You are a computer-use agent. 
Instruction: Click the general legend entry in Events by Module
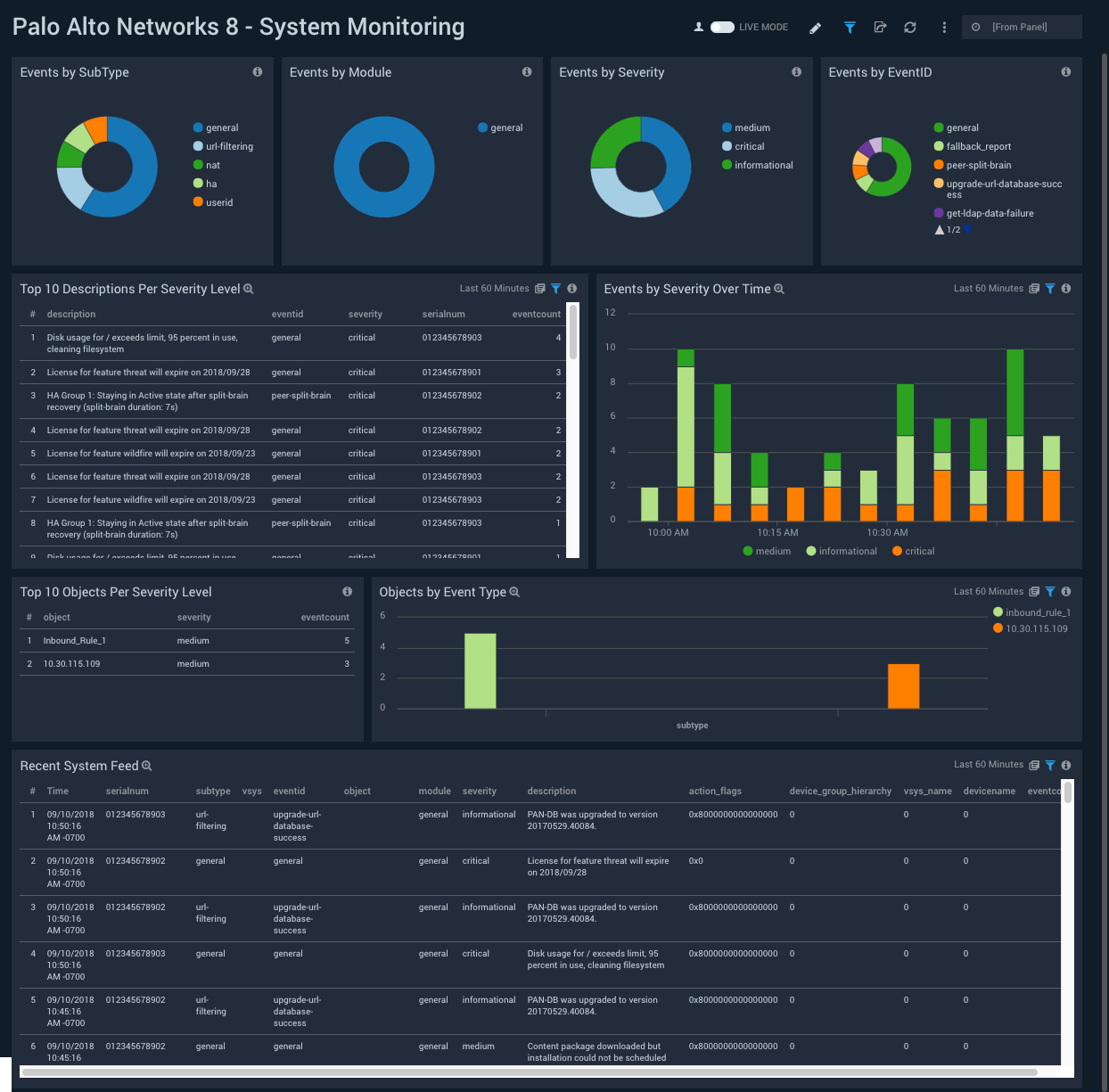click(x=500, y=127)
